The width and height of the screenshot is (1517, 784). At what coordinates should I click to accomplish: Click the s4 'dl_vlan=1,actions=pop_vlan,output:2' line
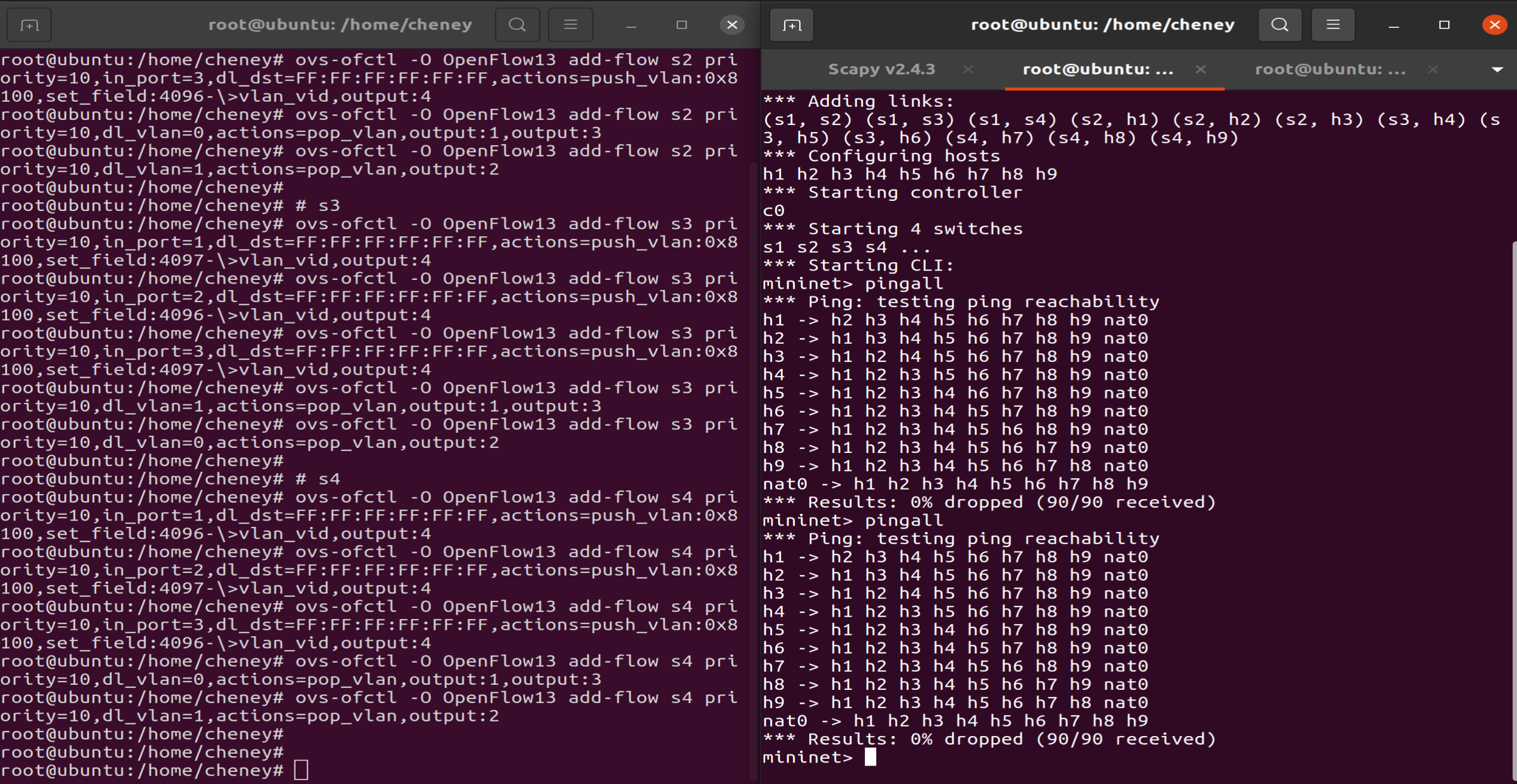[x=250, y=716]
